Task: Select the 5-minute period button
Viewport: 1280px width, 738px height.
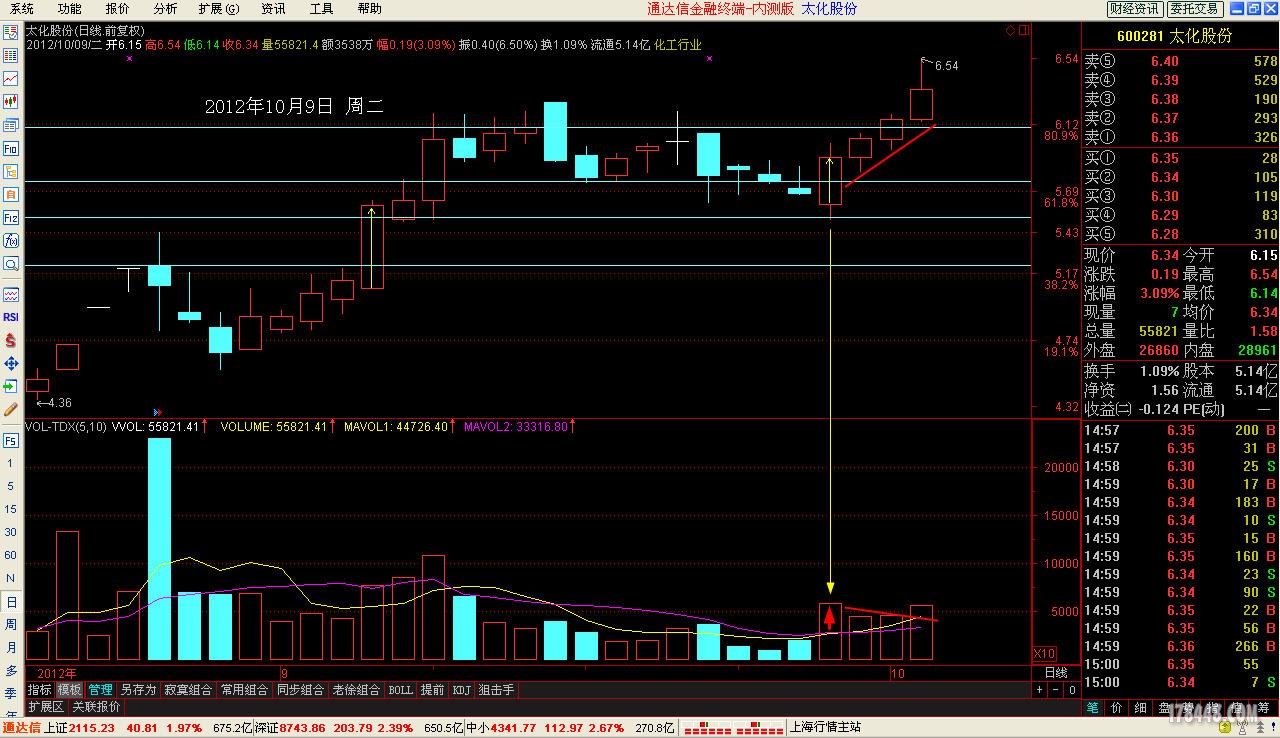Action: click(x=11, y=487)
